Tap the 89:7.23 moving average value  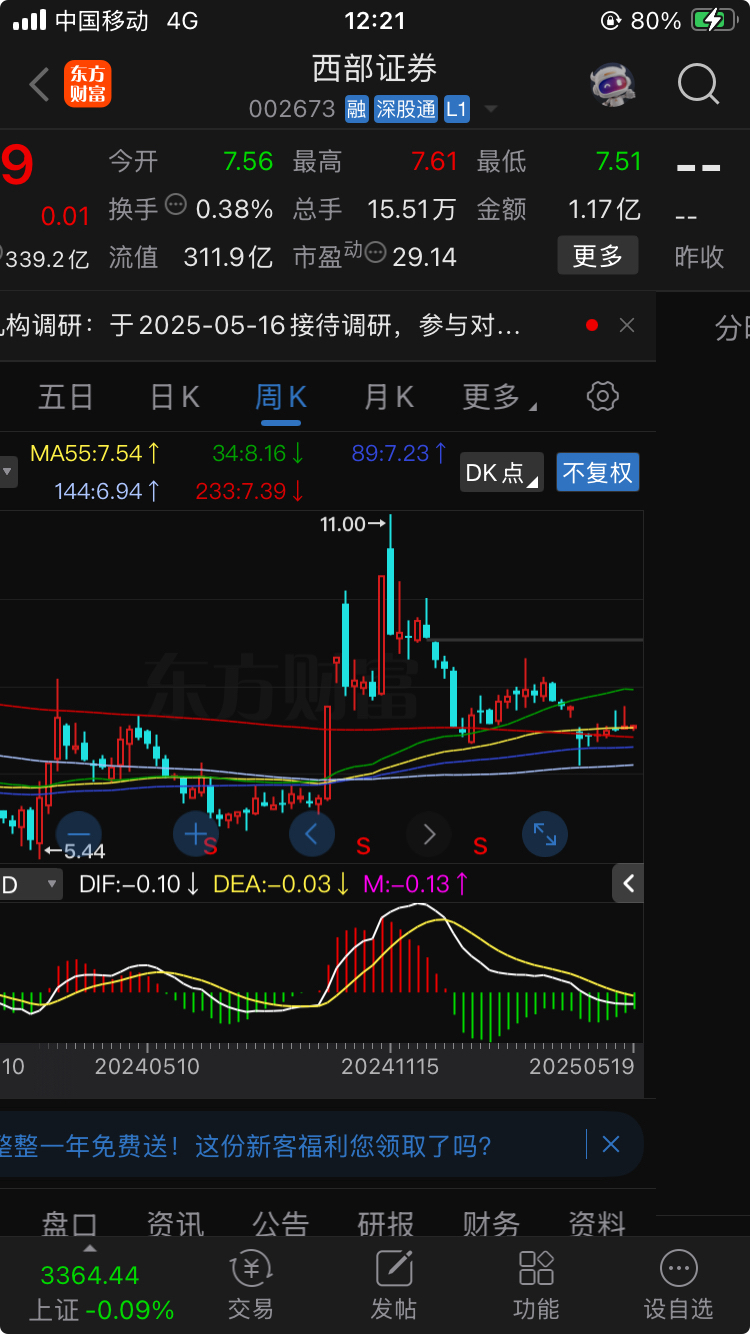tap(398, 453)
